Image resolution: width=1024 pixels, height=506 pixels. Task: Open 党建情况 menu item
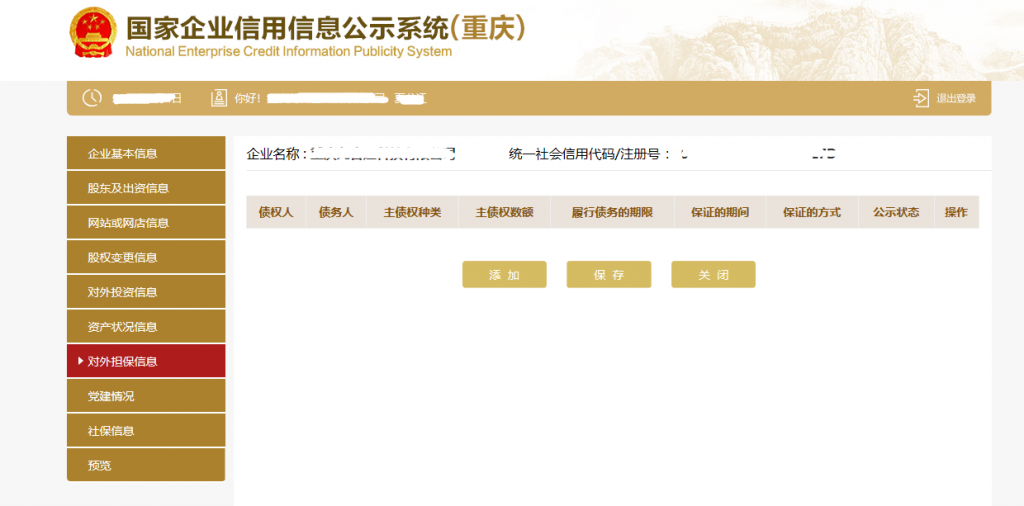tap(146, 396)
